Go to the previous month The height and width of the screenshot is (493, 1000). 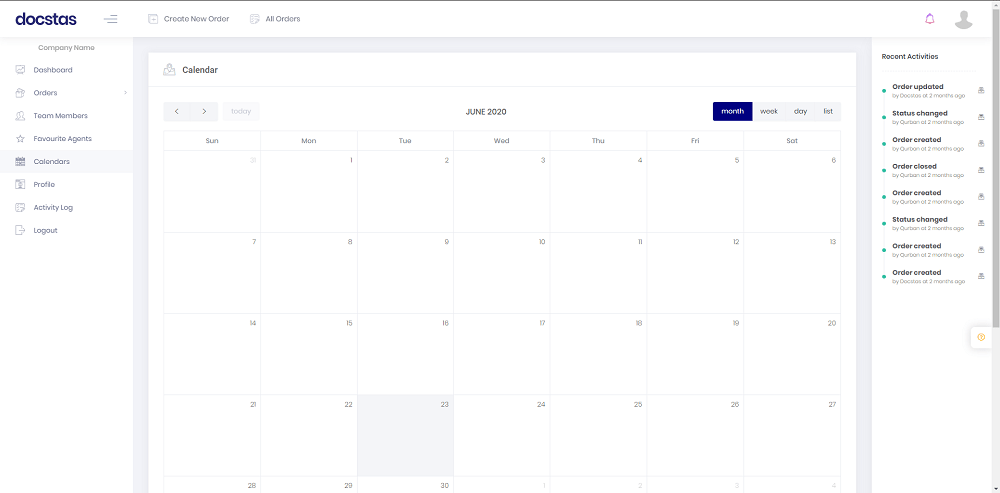177,111
